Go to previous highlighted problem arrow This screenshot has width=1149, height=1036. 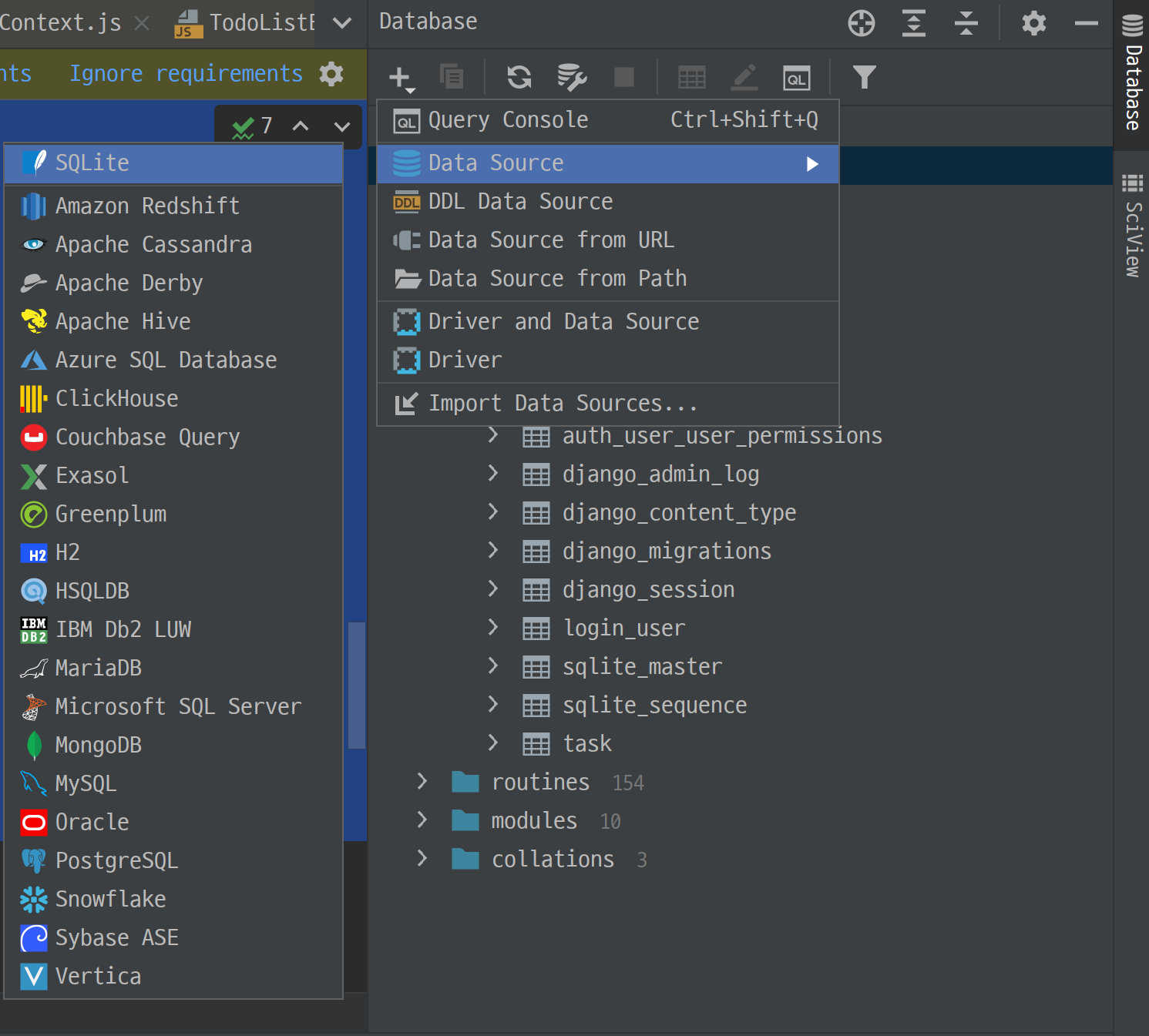coord(301,126)
